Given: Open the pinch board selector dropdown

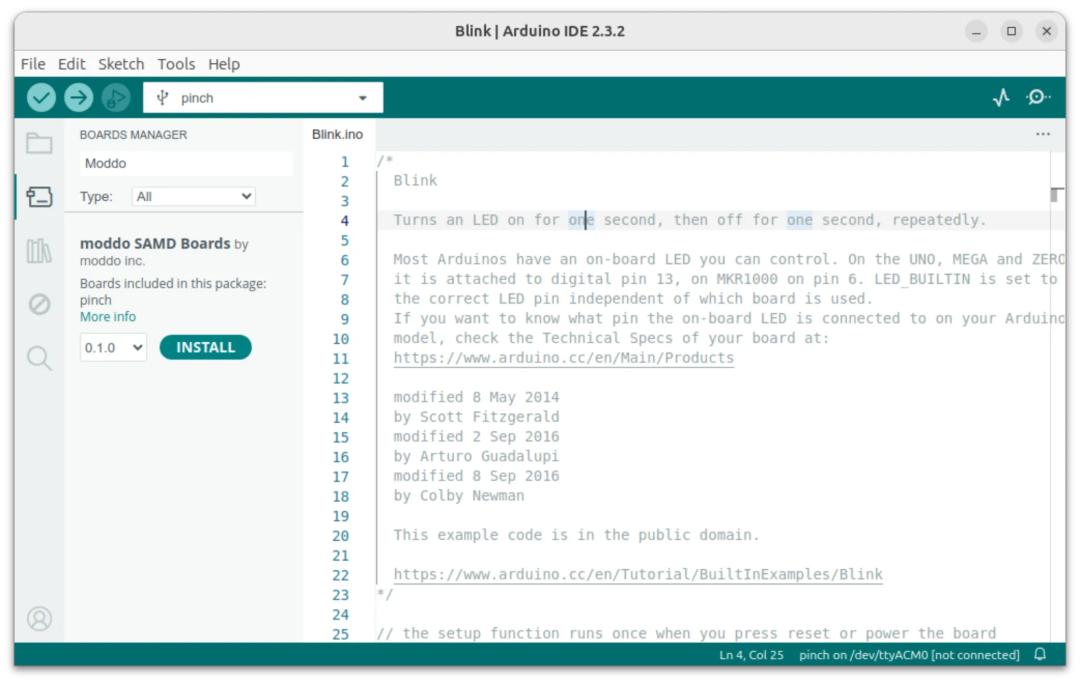Looking at the screenshot, I should (x=263, y=98).
